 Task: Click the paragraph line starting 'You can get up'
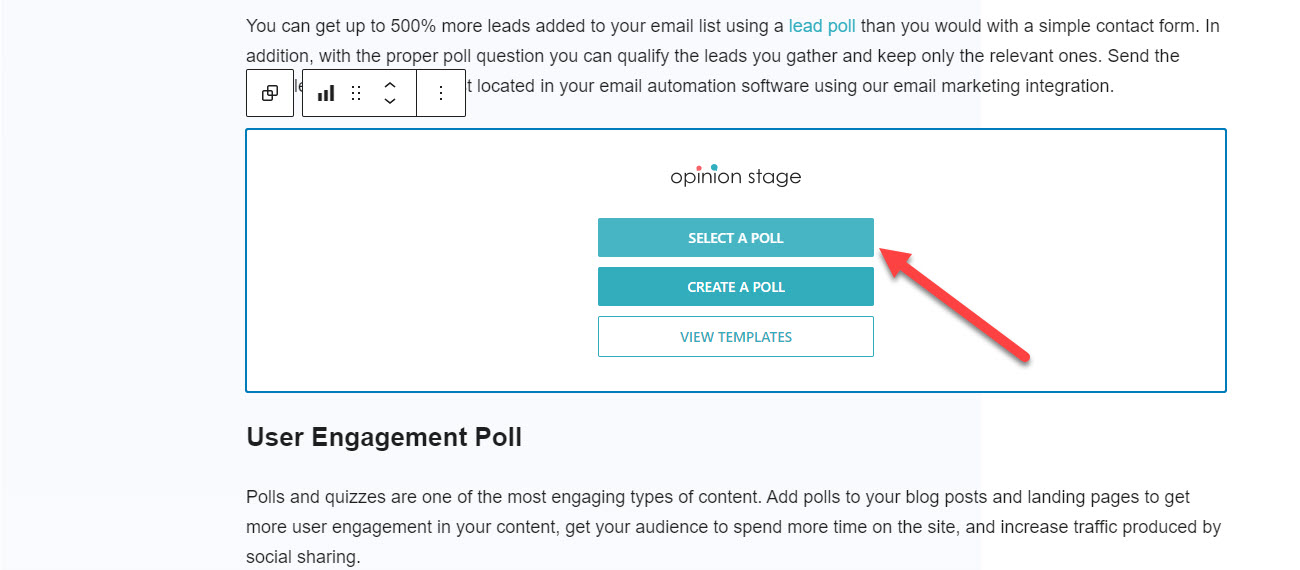(733, 26)
